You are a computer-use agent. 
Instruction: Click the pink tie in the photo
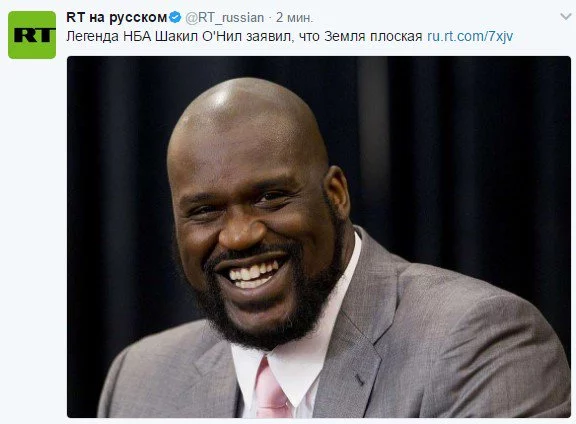(x=271, y=390)
